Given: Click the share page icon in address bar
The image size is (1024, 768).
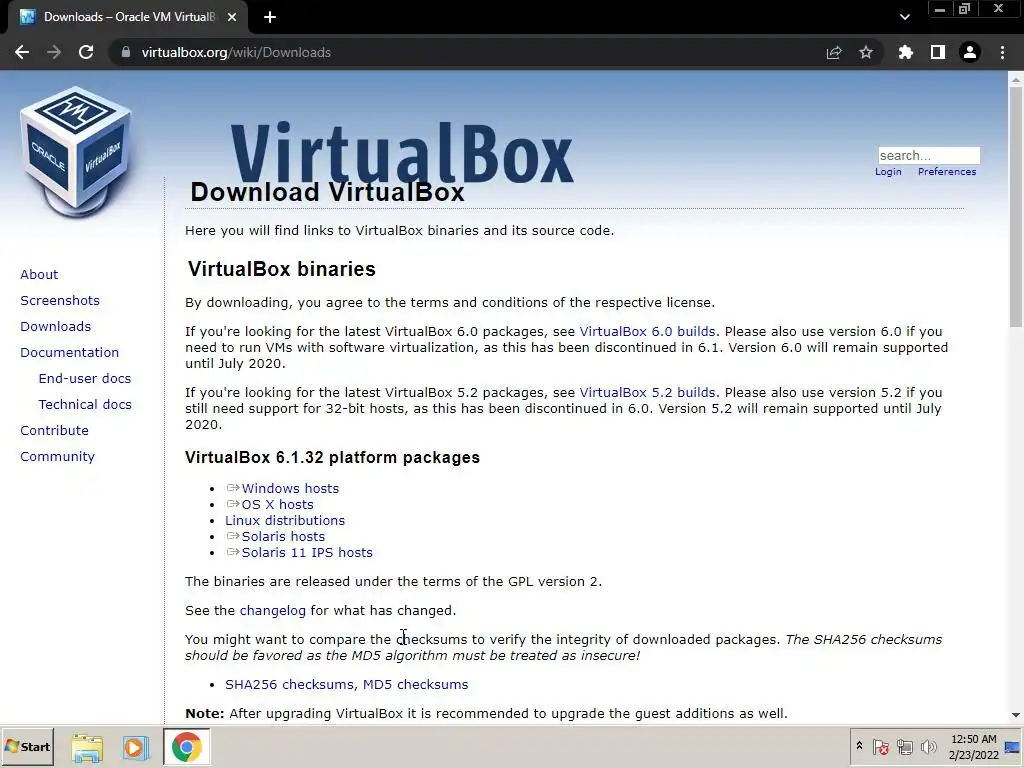Looking at the screenshot, I should (834, 52).
